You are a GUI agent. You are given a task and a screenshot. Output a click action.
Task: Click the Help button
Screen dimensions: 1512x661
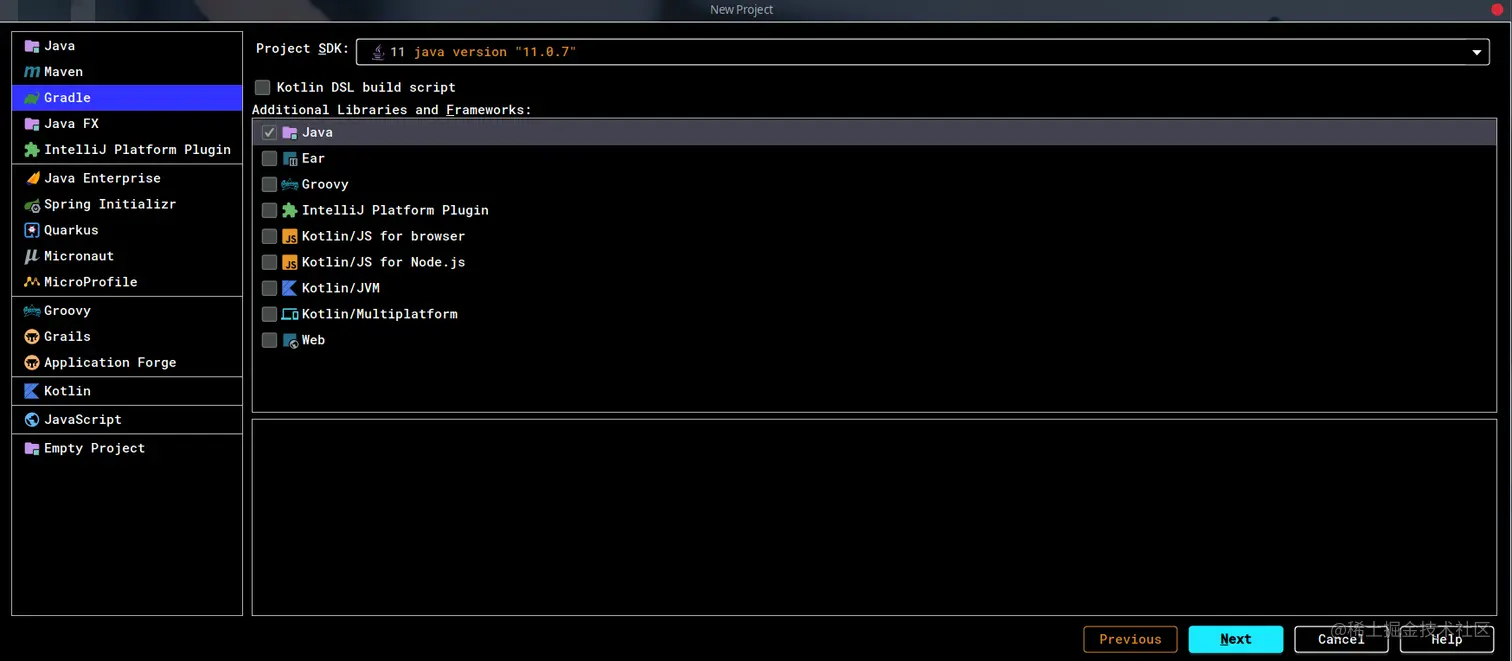coord(1446,639)
